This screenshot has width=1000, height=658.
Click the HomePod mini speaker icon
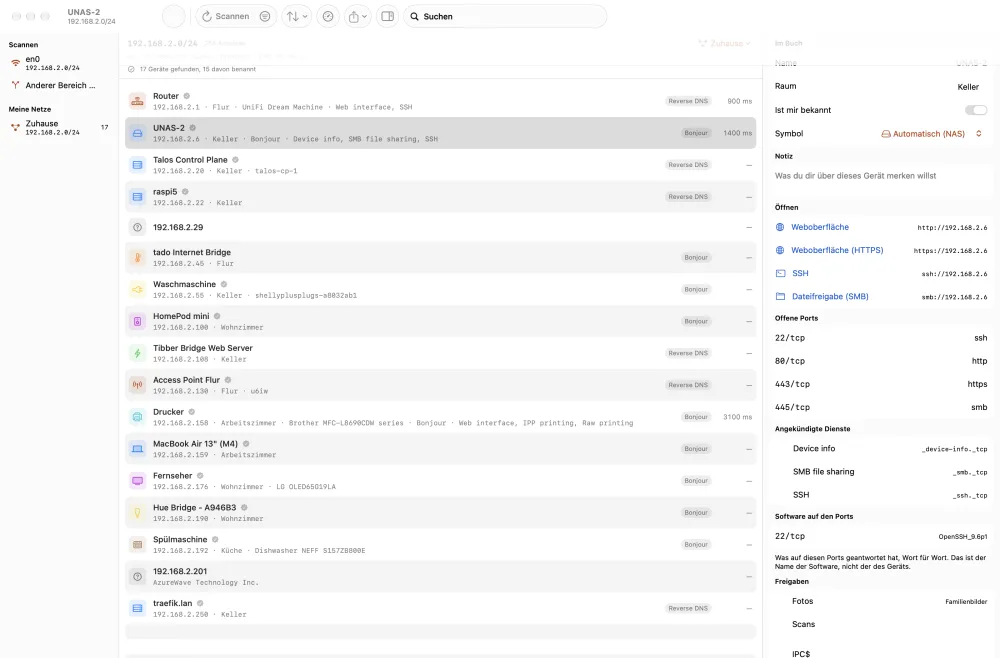point(137,321)
